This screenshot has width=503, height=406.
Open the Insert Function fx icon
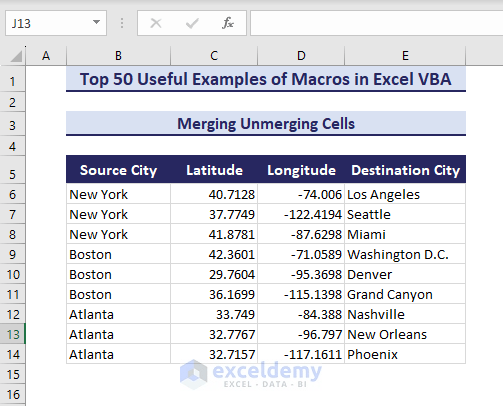click(x=228, y=23)
